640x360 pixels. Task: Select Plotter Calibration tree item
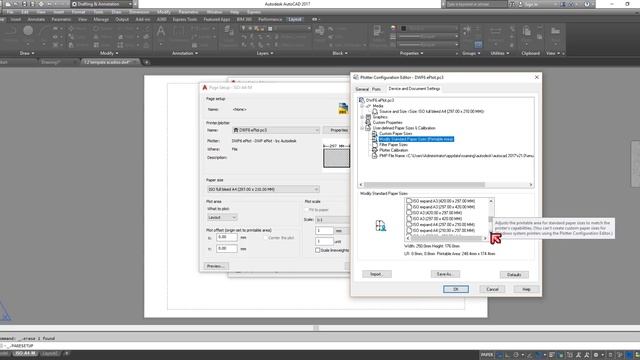click(x=393, y=150)
